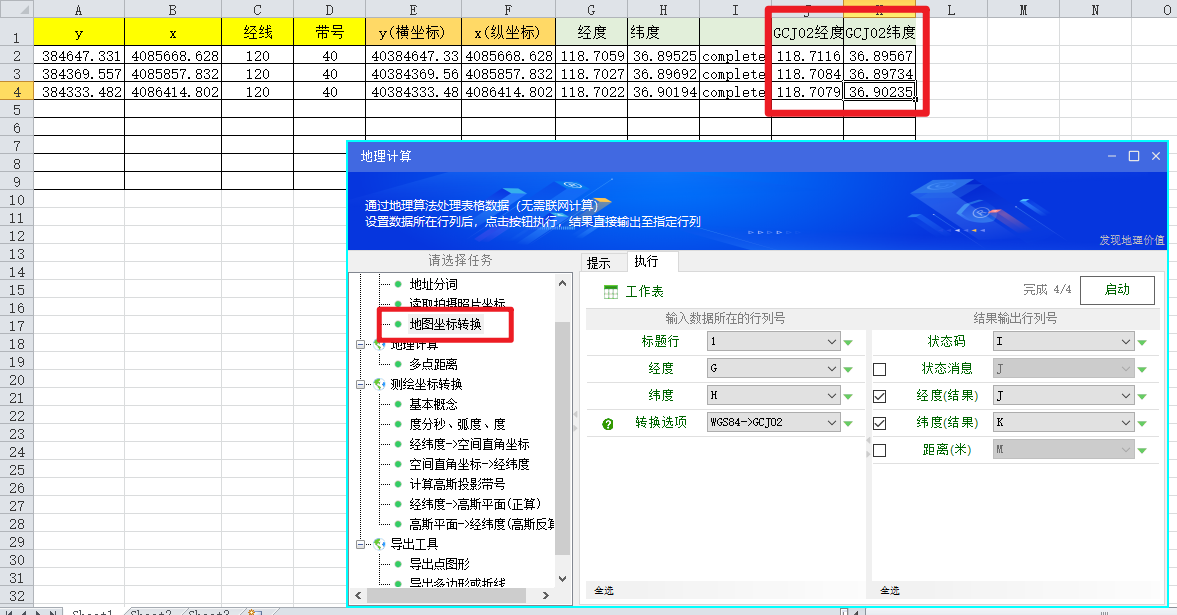1177x615 pixels.
Task: Select 计算高斯投影带号 tree item
Action: coord(458,484)
